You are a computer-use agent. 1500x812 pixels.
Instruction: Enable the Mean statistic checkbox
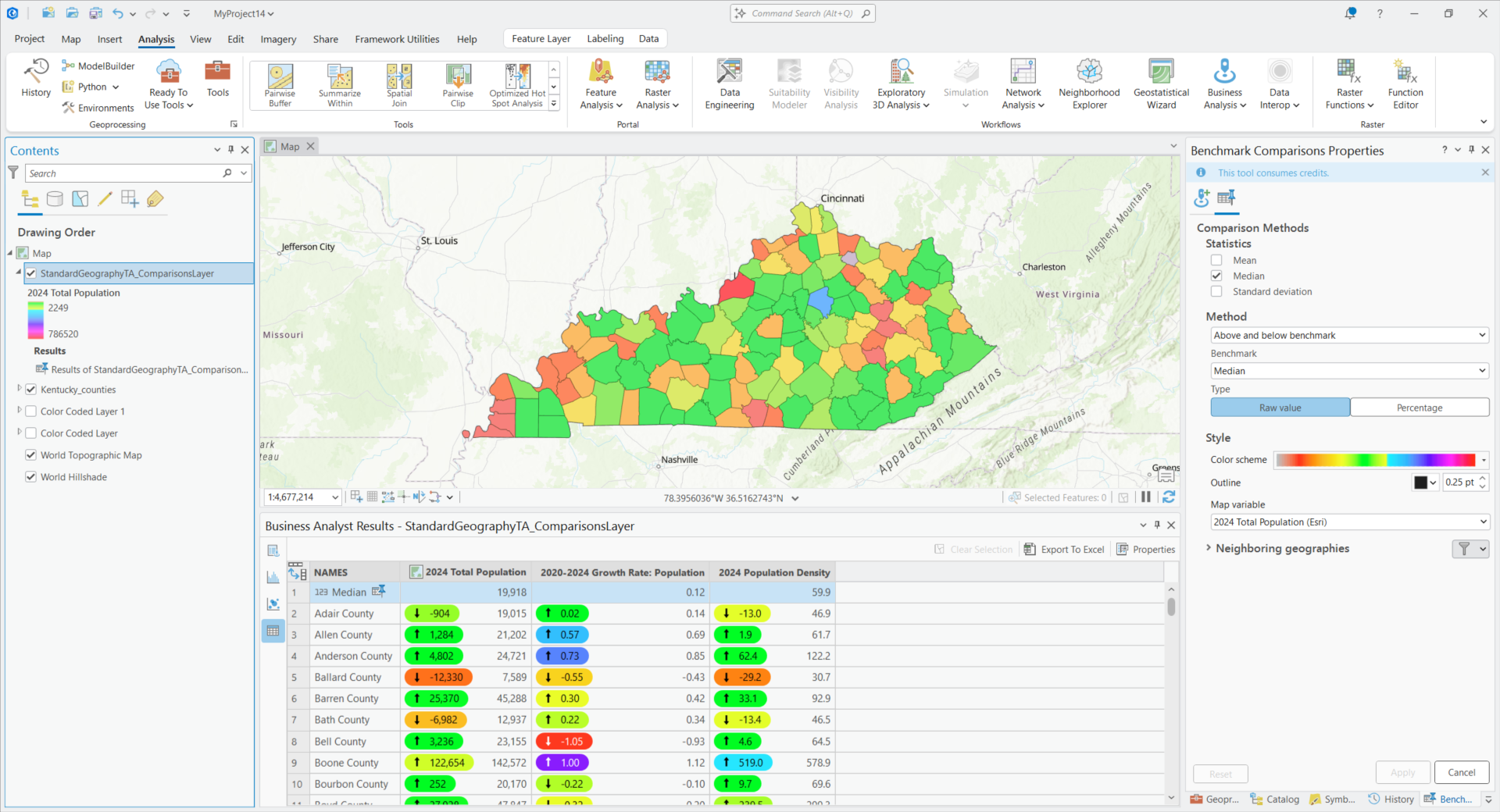pyautogui.click(x=1216, y=260)
